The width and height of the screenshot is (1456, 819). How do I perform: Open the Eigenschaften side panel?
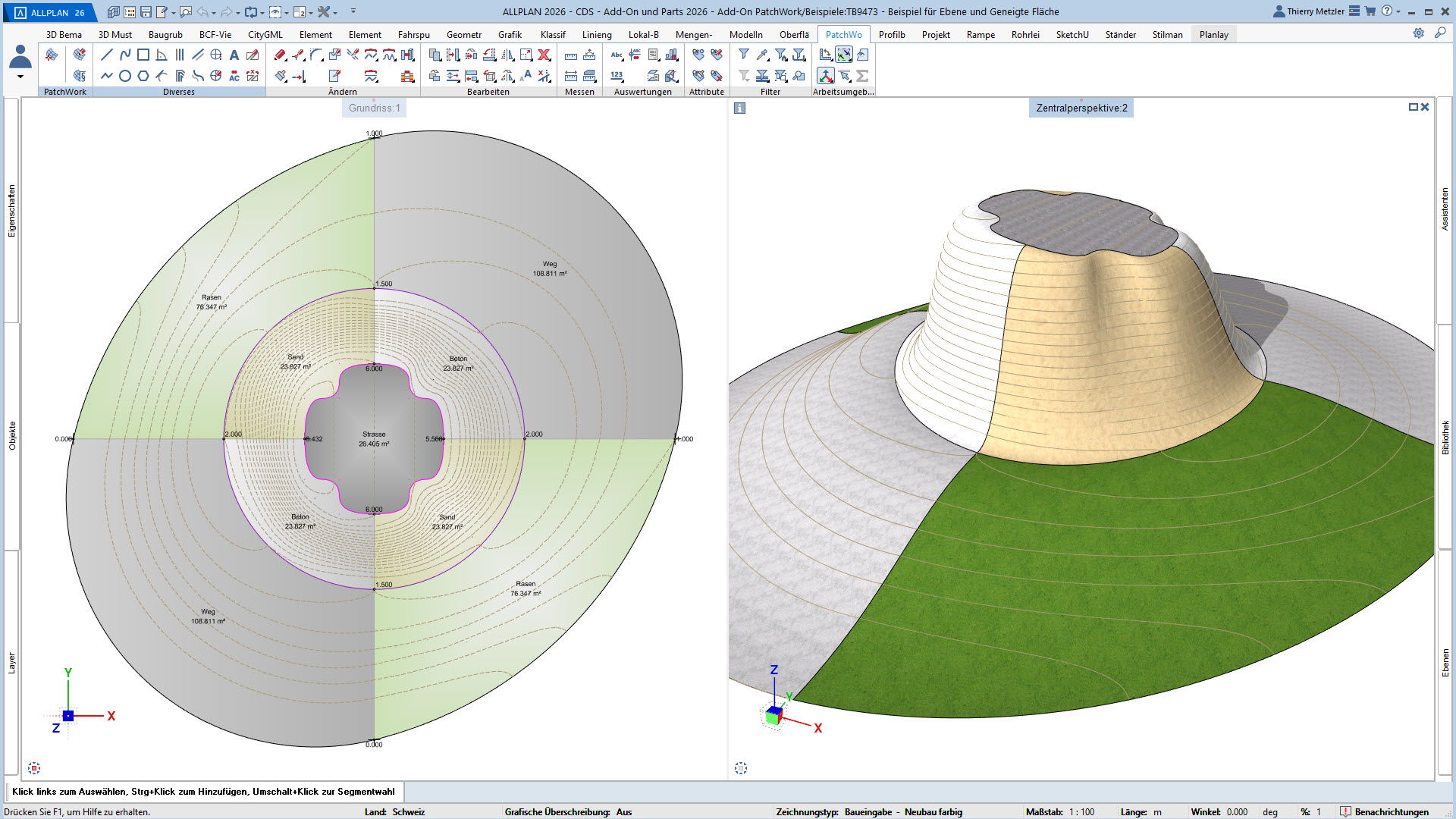click(11, 211)
